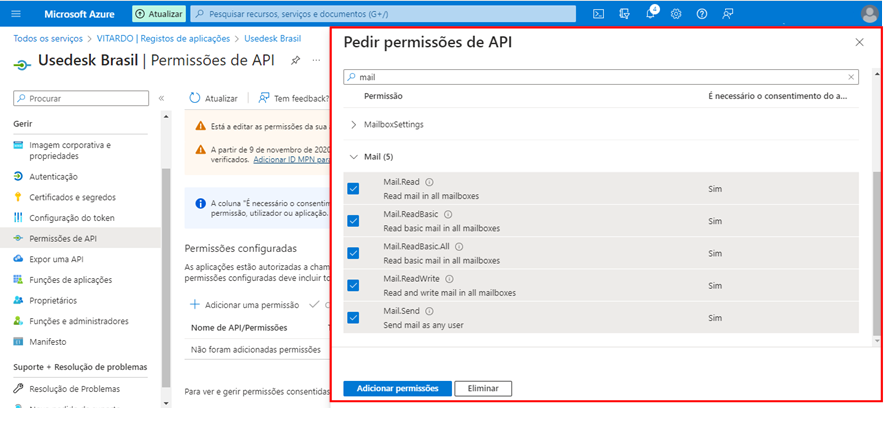Focus the Procurar sidebar search field
886x428 pixels.
coord(81,98)
